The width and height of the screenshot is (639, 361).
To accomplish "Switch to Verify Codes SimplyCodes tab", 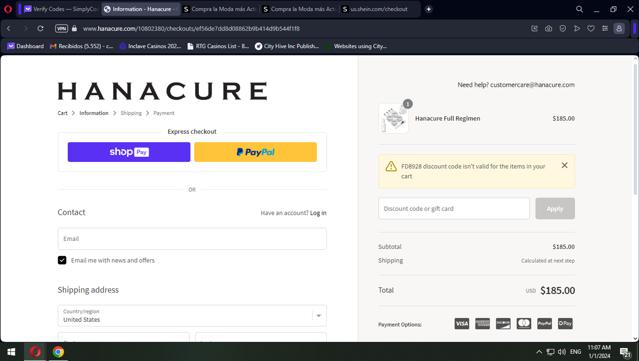I will click(60, 9).
